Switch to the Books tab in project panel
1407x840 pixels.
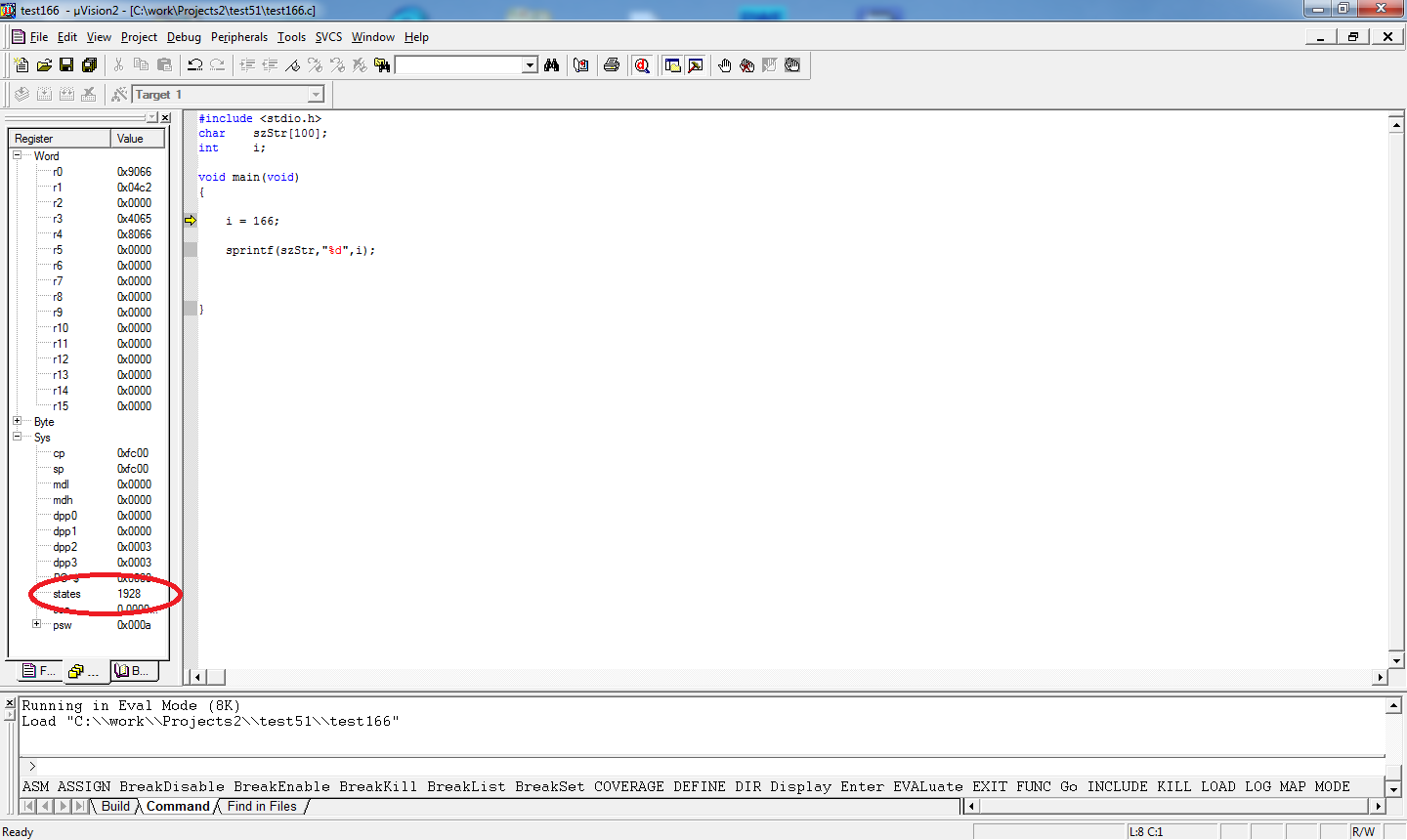click(x=133, y=671)
